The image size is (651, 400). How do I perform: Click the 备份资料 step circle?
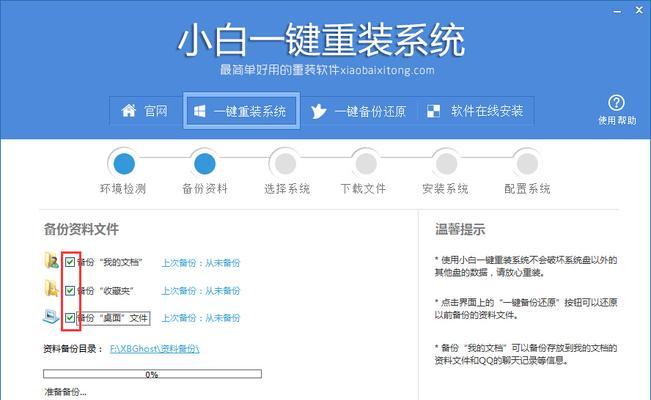pyautogui.click(x=205, y=164)
